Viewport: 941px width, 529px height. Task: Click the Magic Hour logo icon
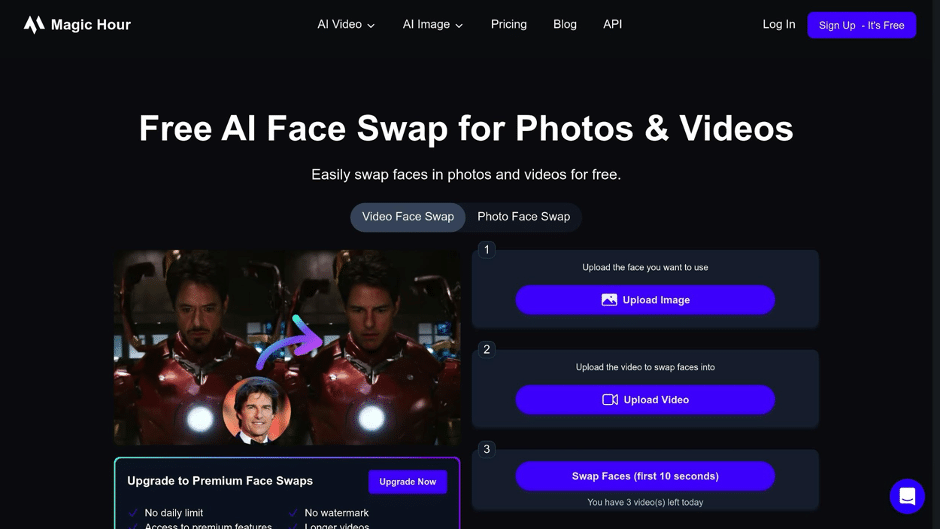(x=34, y=25)
